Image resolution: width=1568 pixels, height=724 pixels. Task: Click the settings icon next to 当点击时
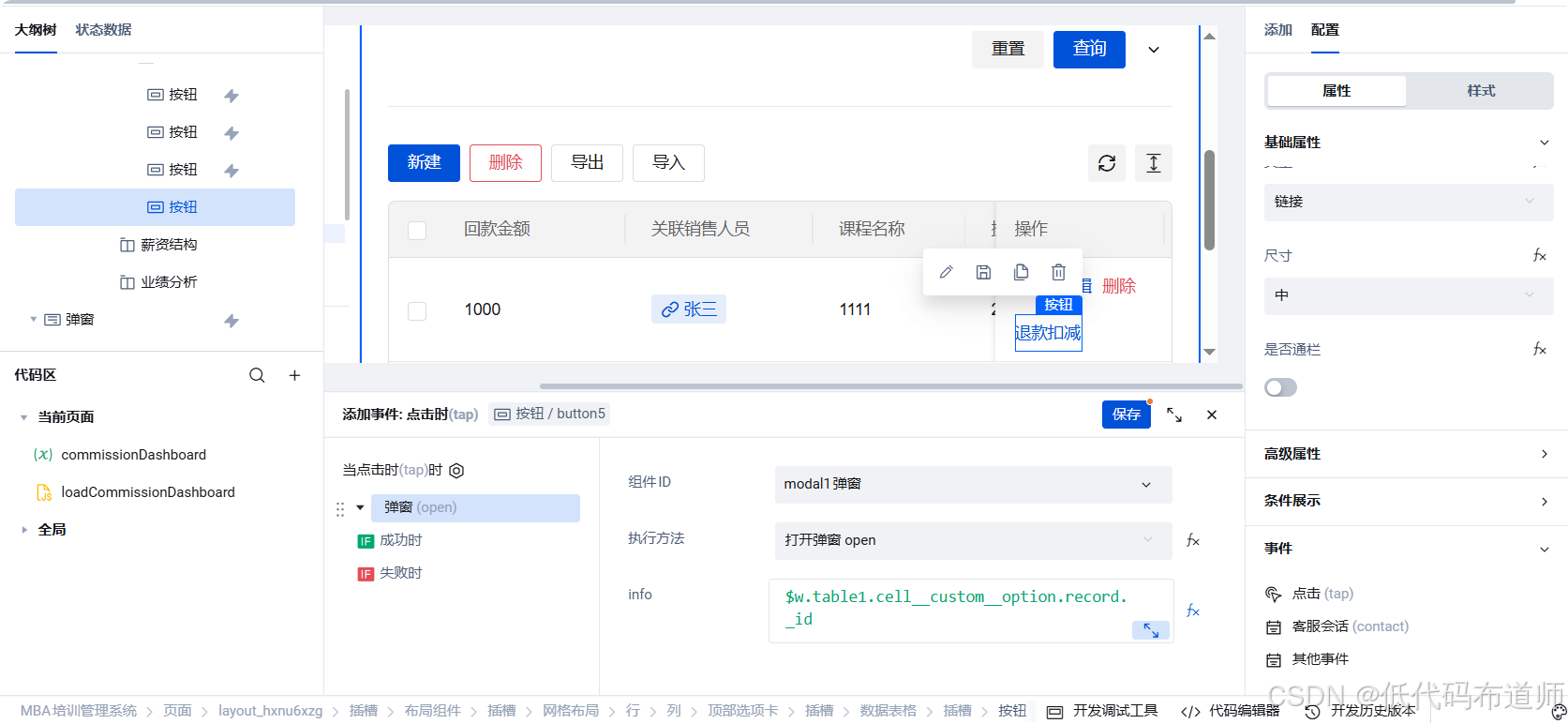pyautogui.click(x=456, y=471)
